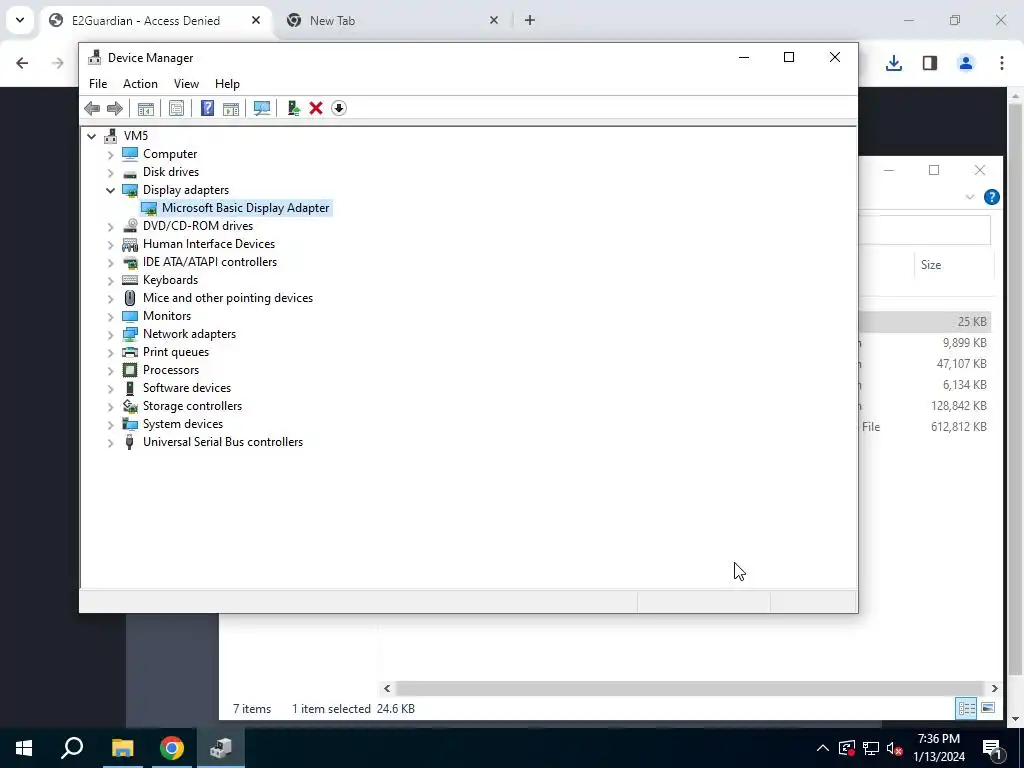Viewport: 1024px width, 768px height.
Task: Click Show/Hide Console Tree toolbar icon
Action: pyautogui.click(x=146, y=108)
